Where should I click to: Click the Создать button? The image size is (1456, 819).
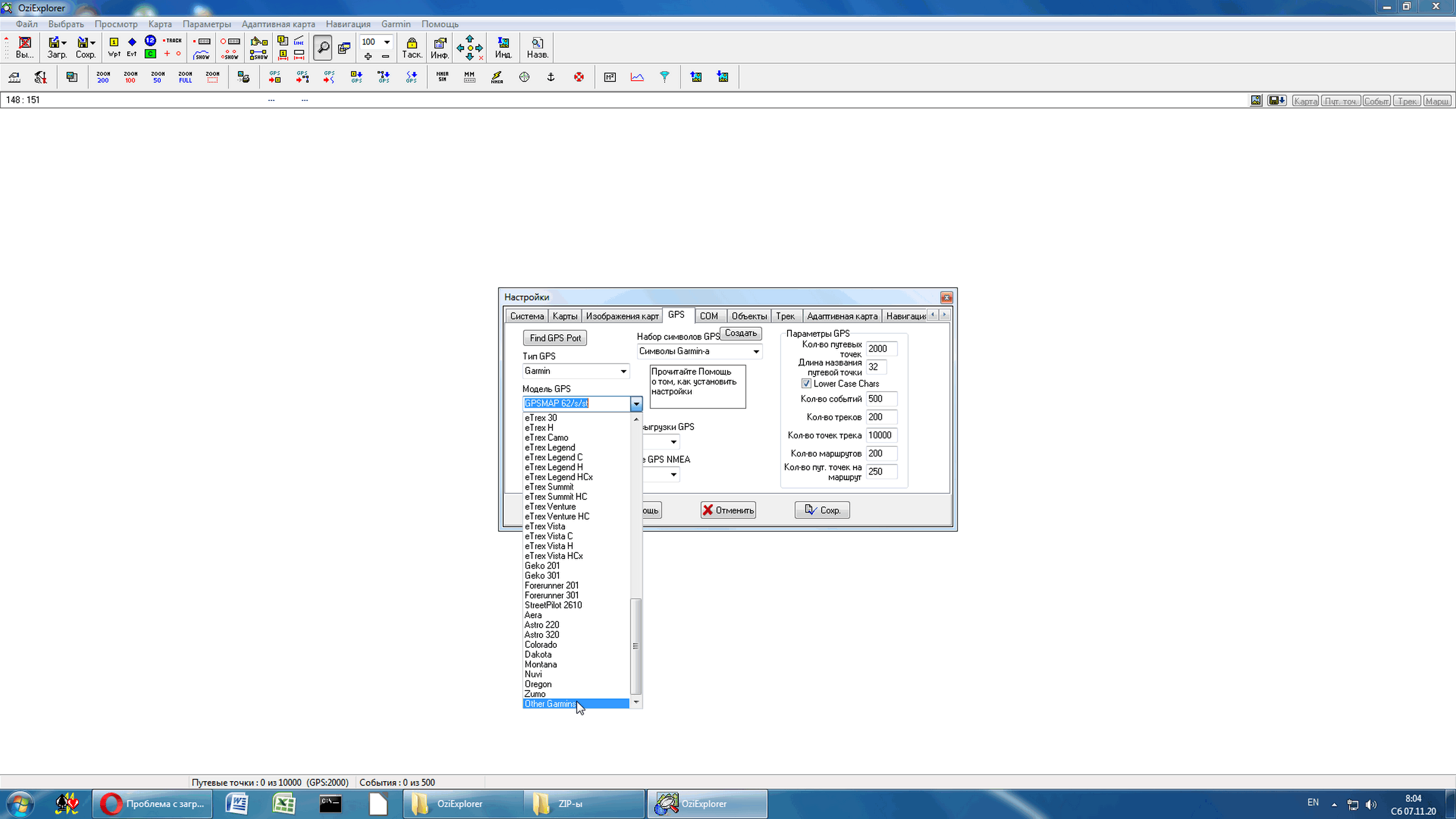click(x=740, y=333)
